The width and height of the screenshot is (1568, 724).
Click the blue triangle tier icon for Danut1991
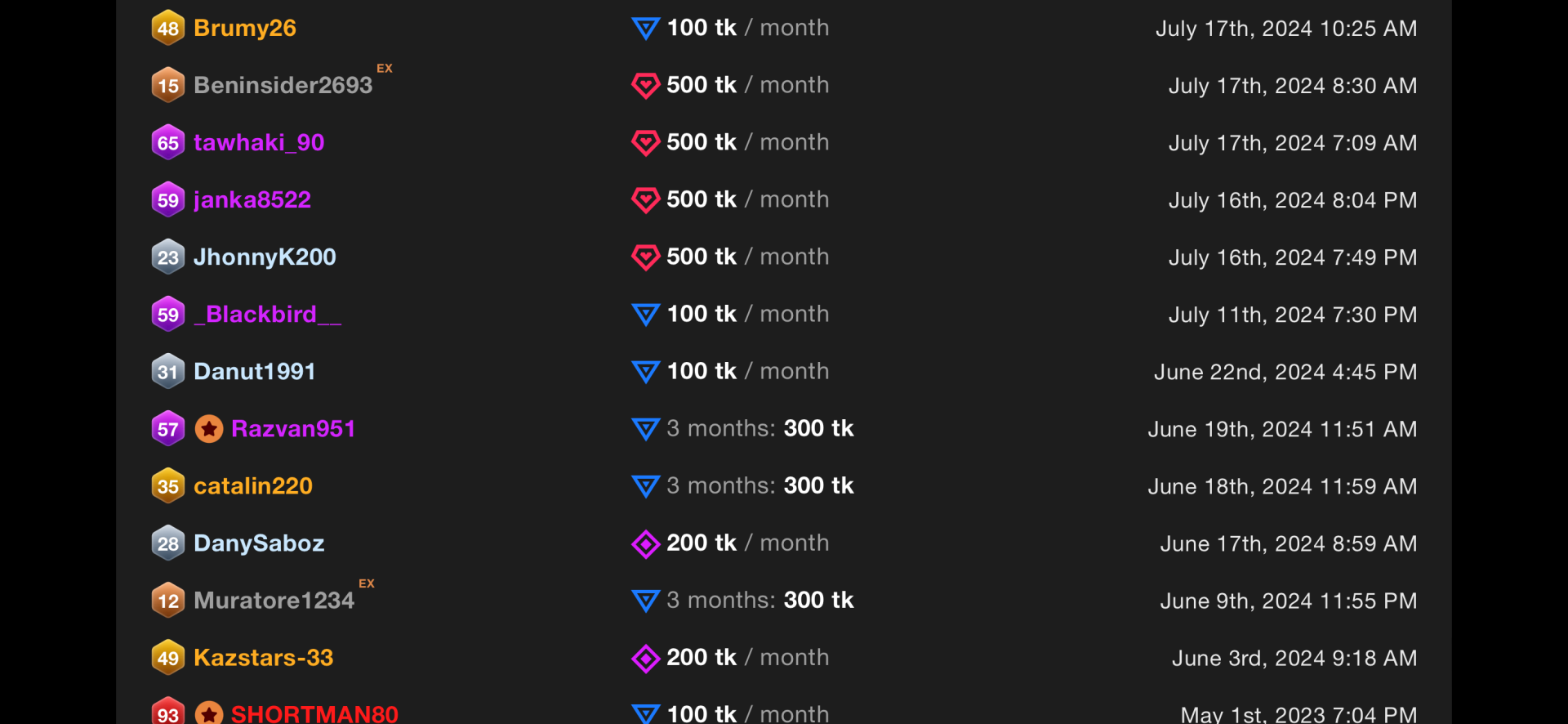645,372
